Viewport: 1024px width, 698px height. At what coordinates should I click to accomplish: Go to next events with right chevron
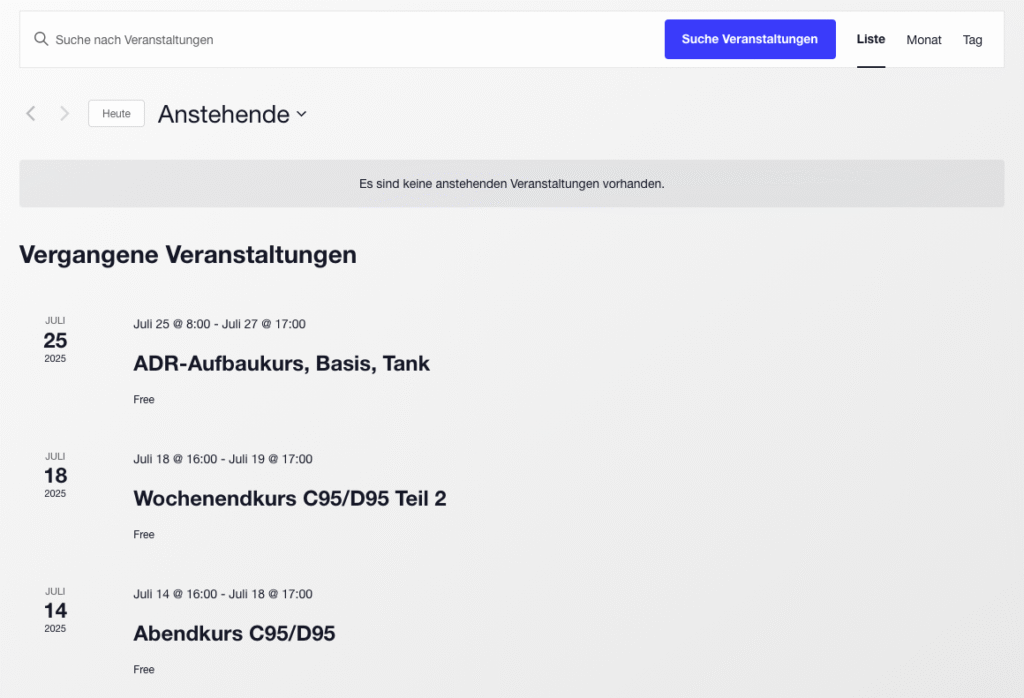click(65, 114)
